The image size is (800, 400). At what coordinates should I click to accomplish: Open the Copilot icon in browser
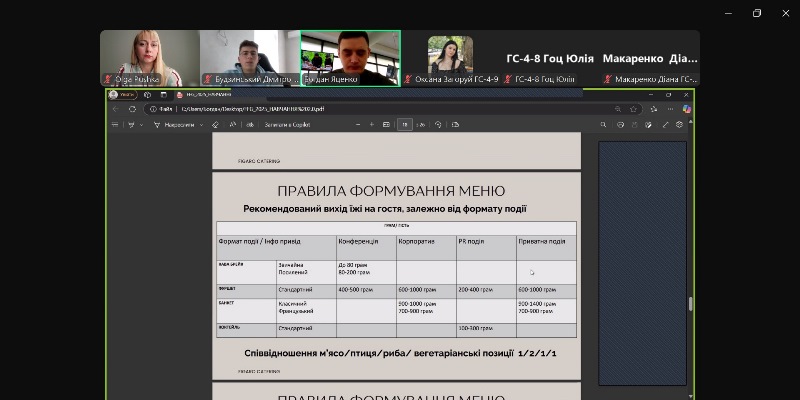tap(686, 109)
